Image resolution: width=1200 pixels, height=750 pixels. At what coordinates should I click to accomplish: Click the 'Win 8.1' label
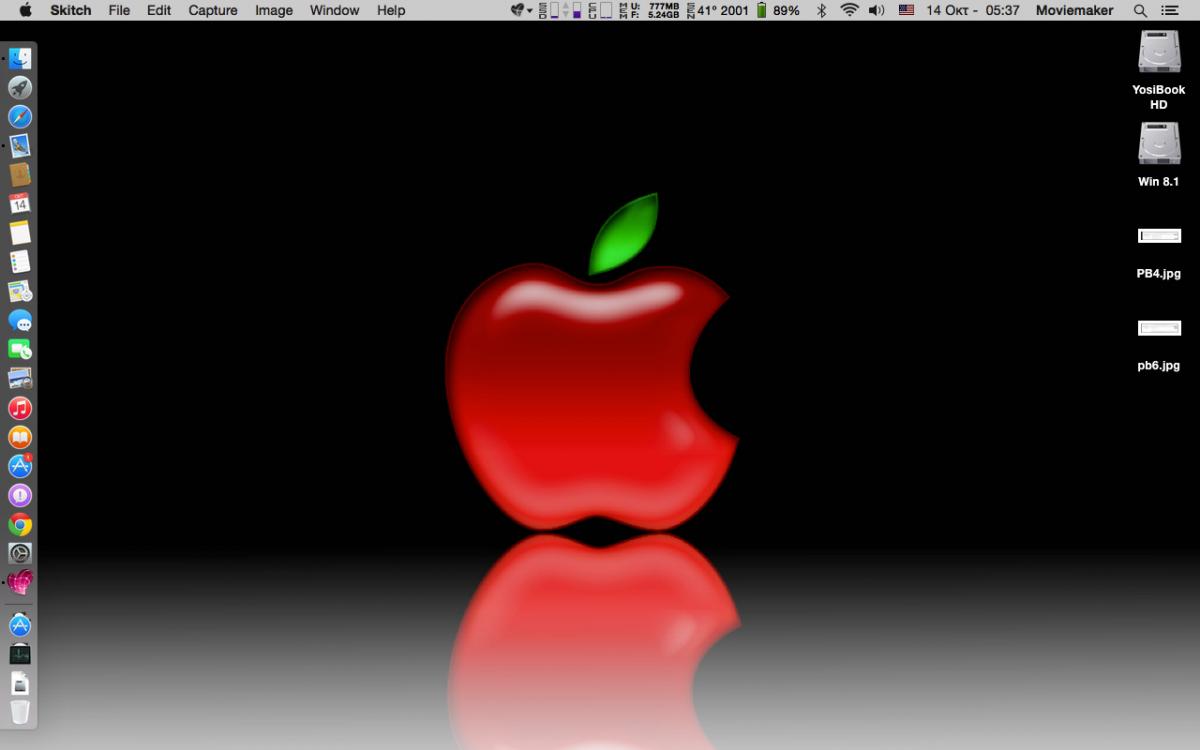coord(1159,182)
